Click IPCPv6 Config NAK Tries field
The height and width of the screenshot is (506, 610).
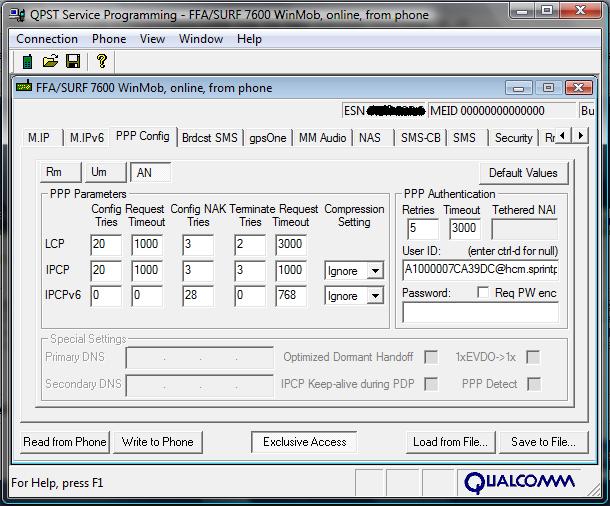(x=198, y=296)
